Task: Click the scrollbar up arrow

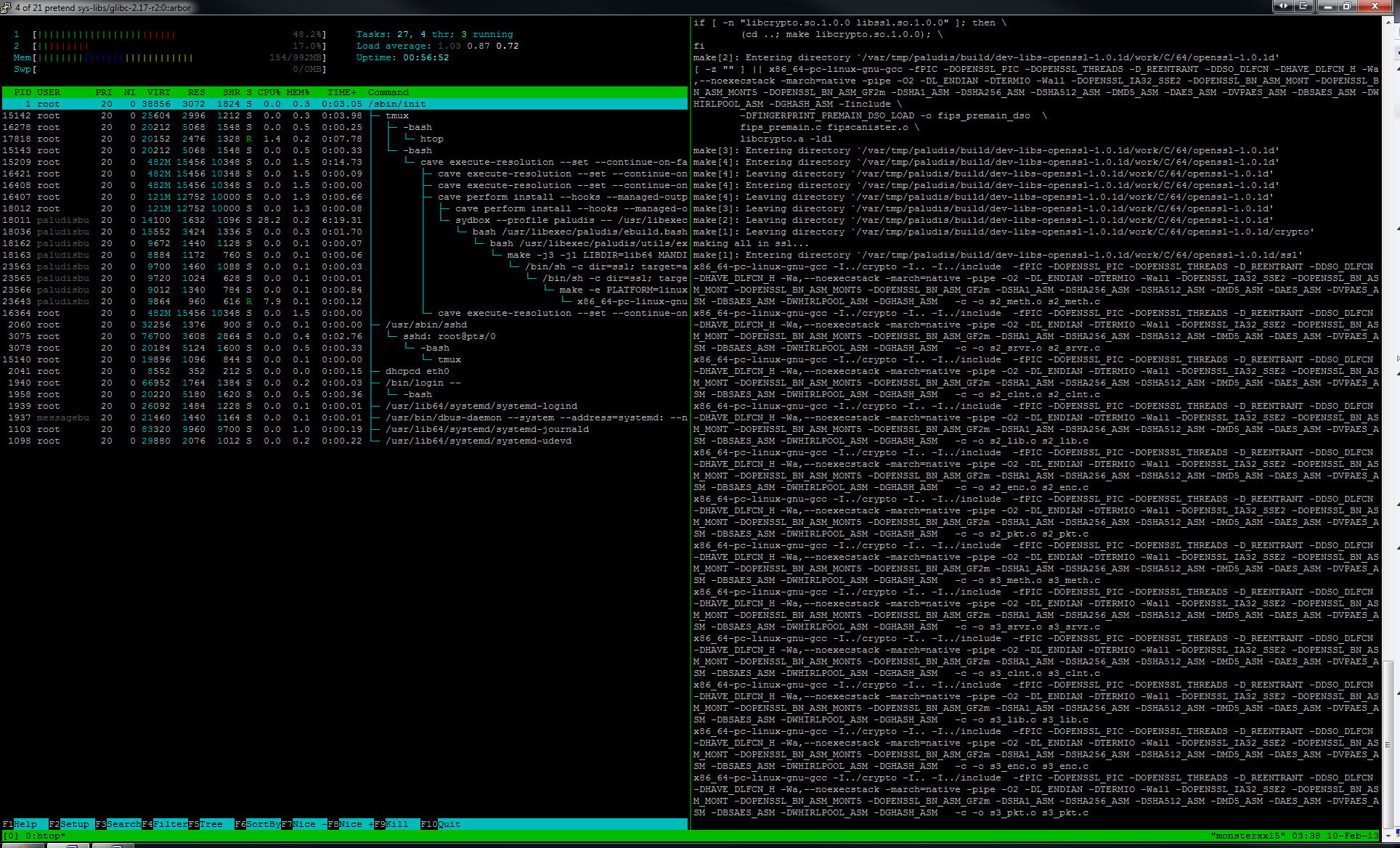Action: 1389,22
